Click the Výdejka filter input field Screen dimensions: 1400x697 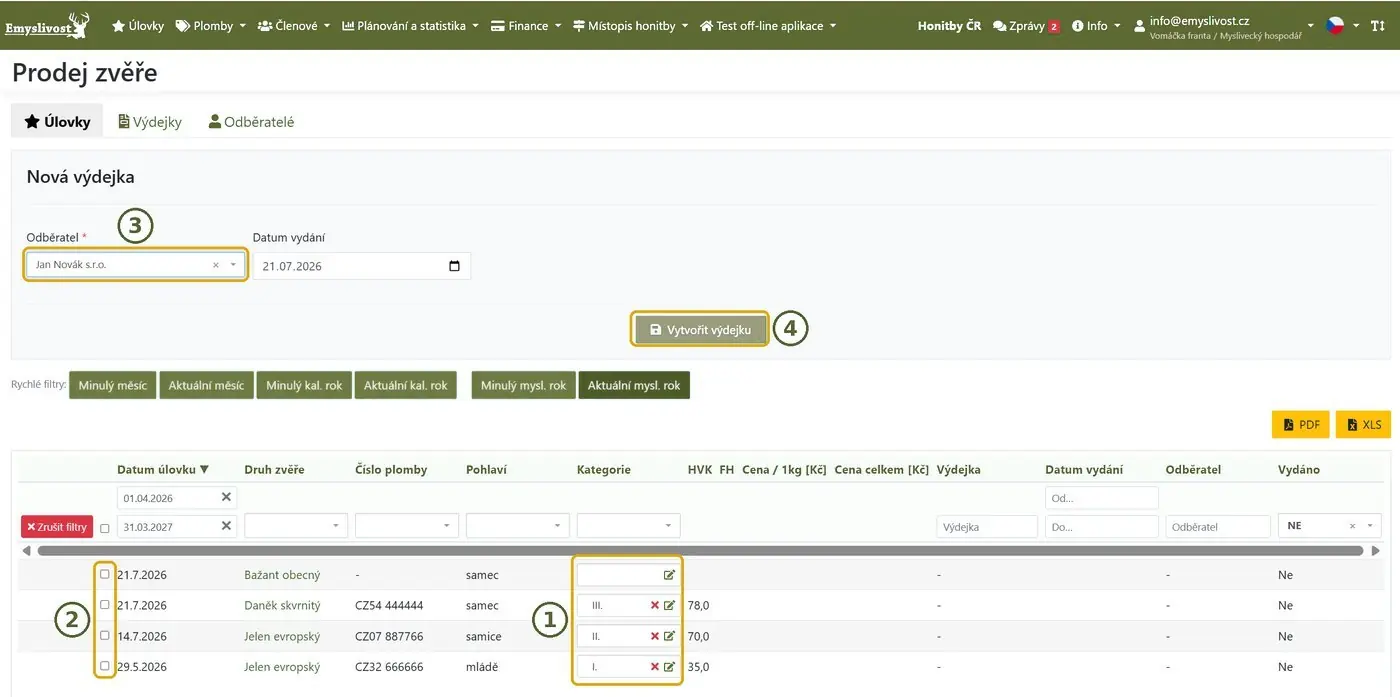point(987,527)
